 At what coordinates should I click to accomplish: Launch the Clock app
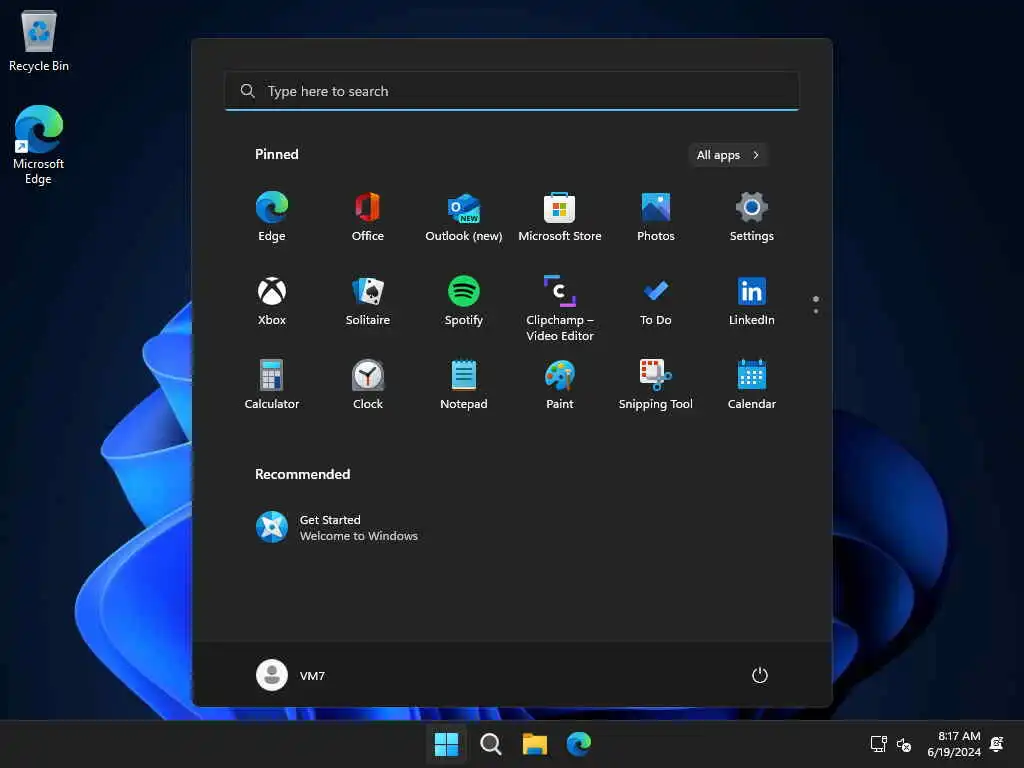pos(368,385)
